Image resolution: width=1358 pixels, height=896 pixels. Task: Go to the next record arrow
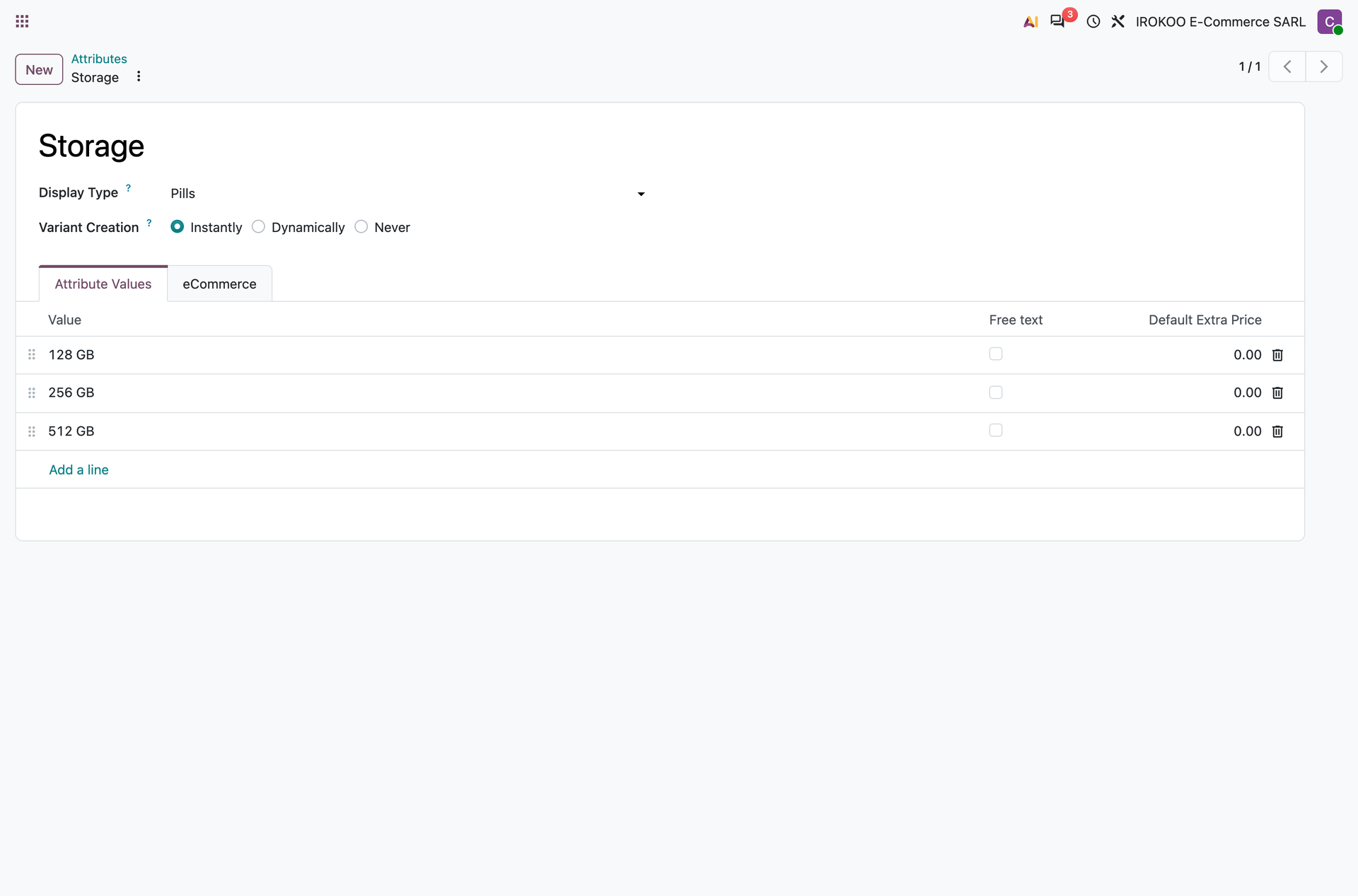(1324, 66)
